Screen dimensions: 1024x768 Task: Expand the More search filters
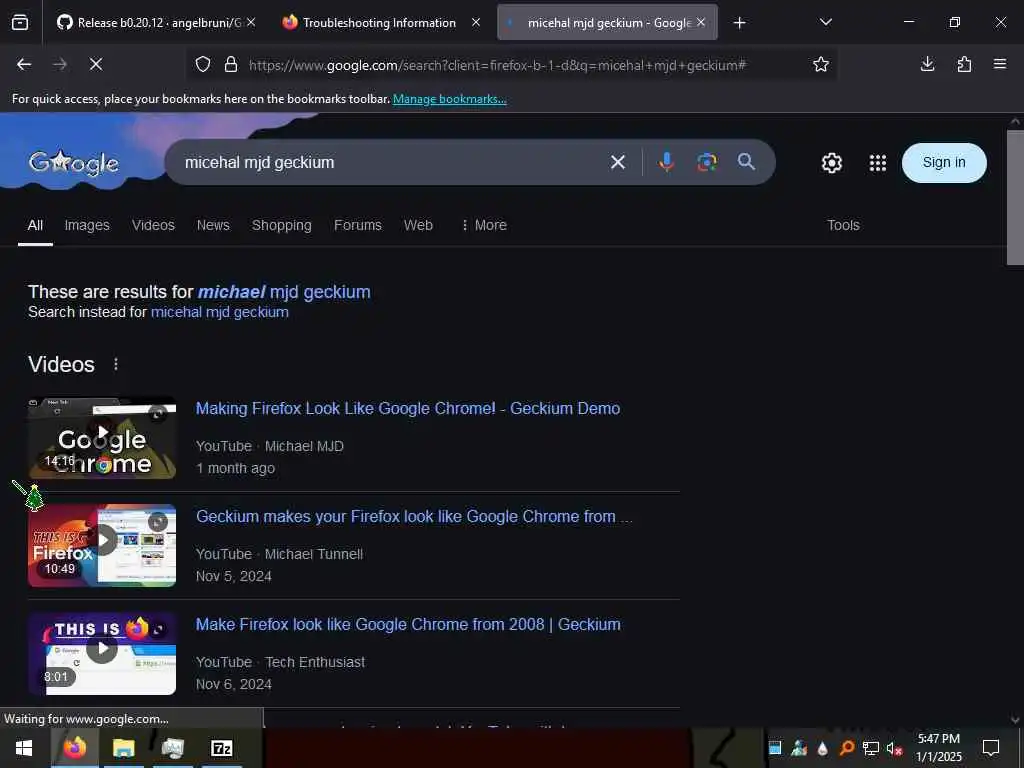(484, 225)
